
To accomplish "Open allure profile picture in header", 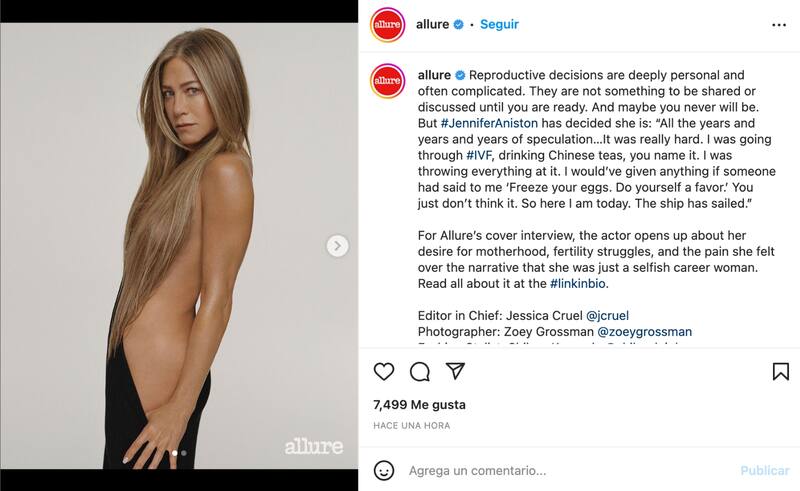I will click(x=388, y=24).
